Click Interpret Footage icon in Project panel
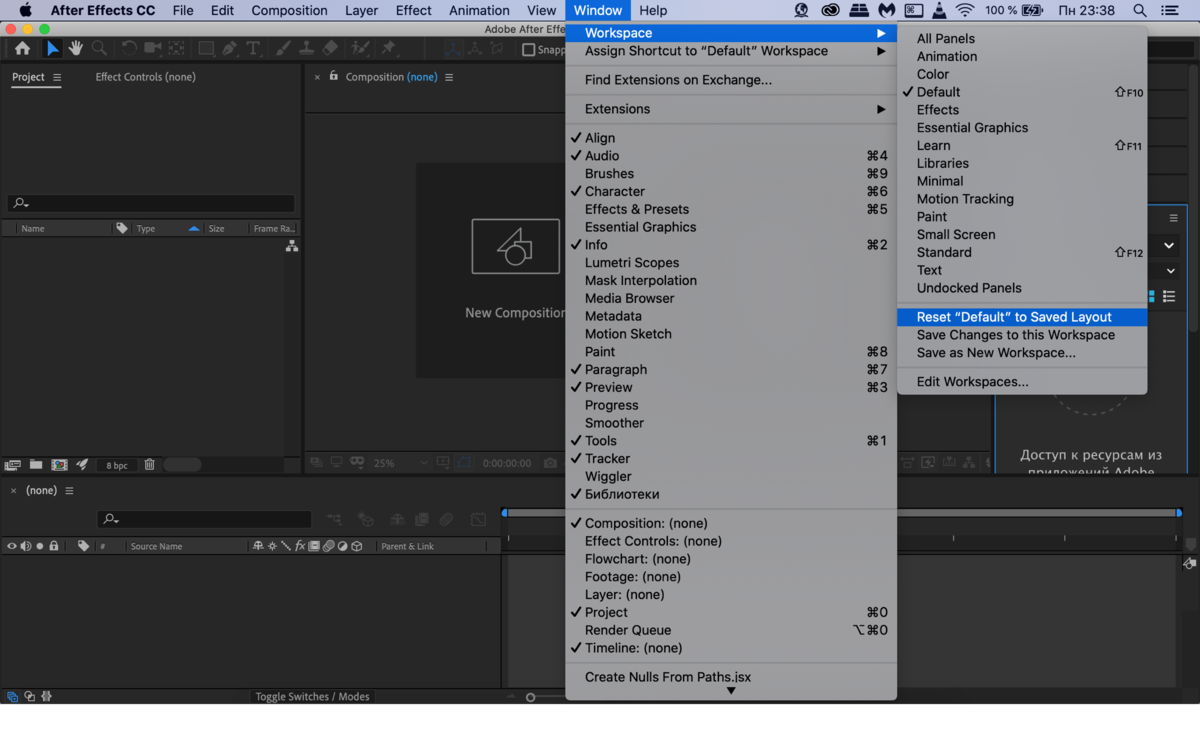Viewport: 1200px width, 750px height. [x=12, y=465]
